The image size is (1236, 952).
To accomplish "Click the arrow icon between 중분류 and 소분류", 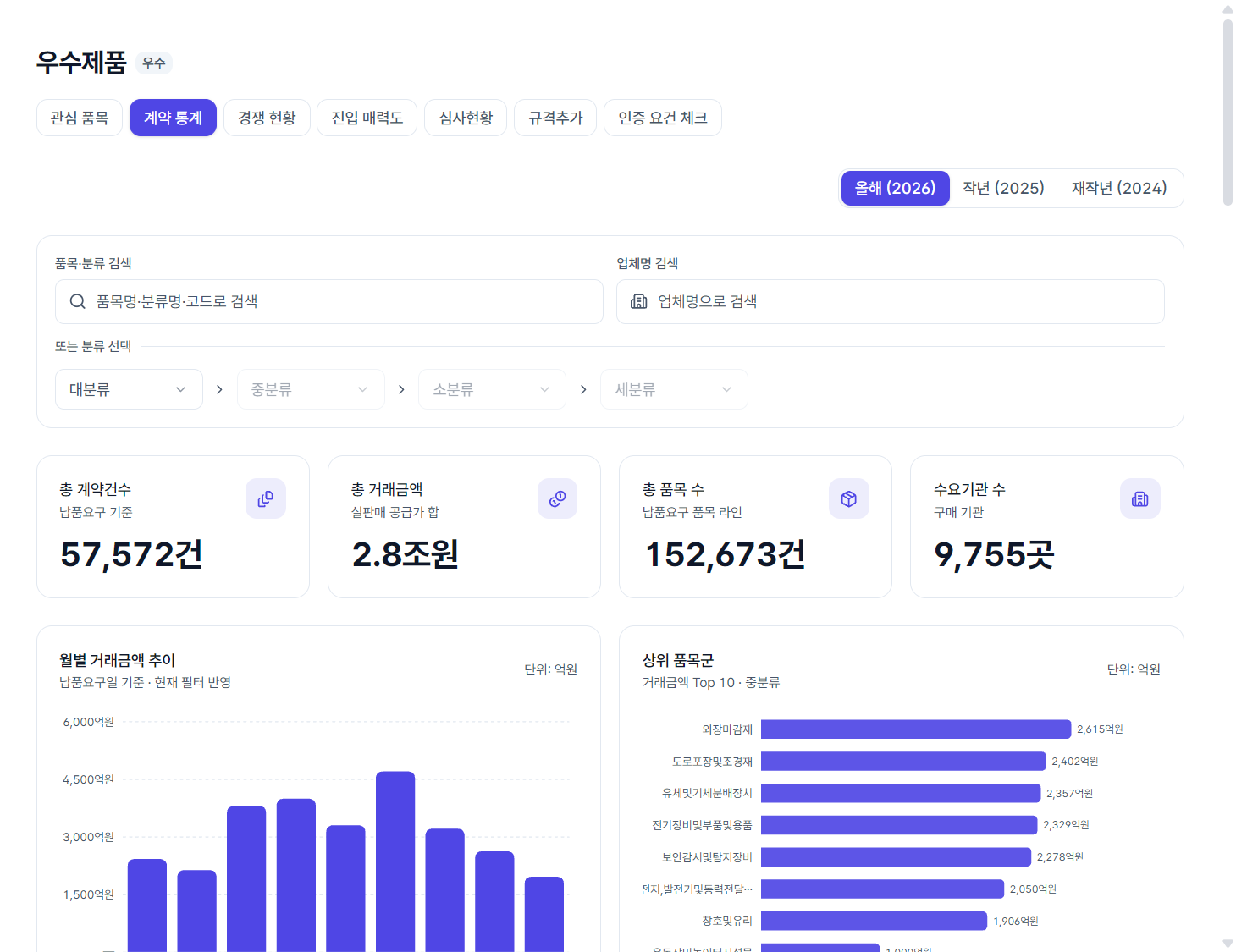I will click(x=401, y=389).
